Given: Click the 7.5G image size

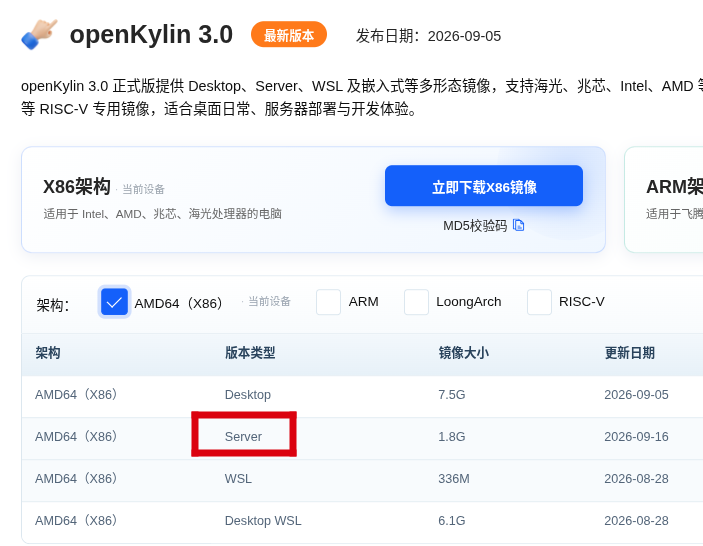Looking at the screenshot, I should coord(451,394).
